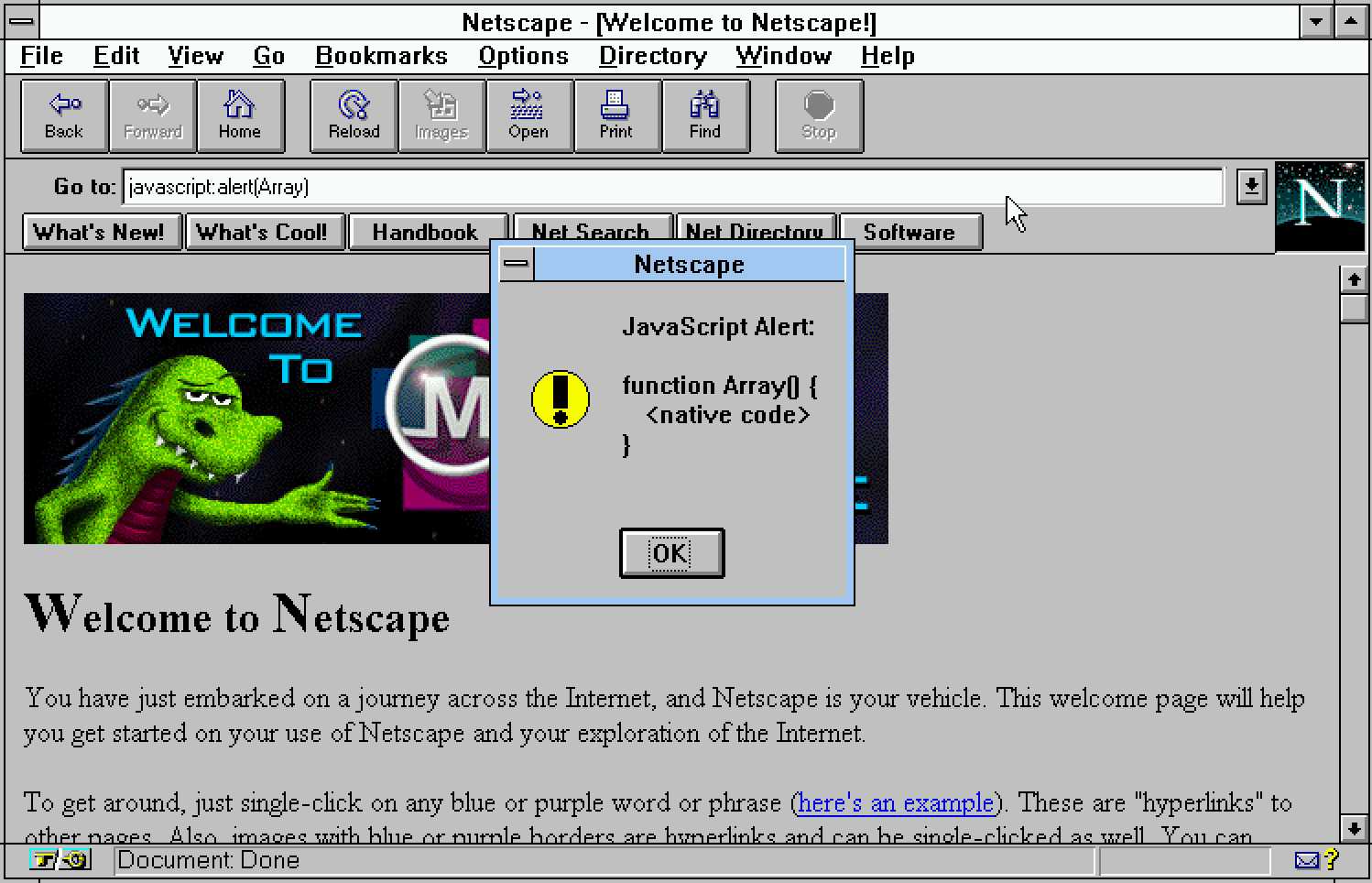Screen dimensions: 1372x883
Task: Open the File menu
Action: 41,56
